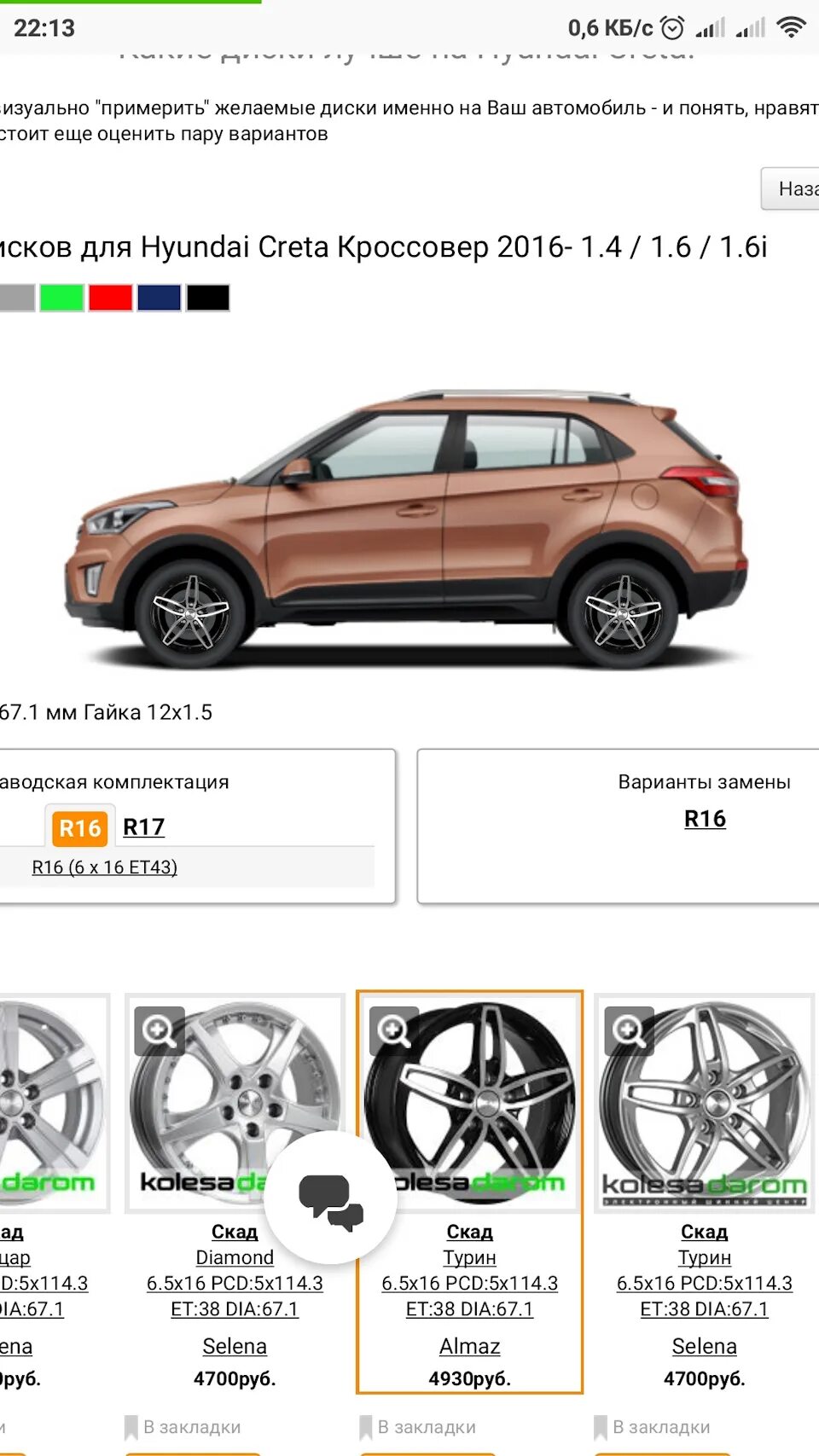Zoom the Скад Diamond wheel image
The width and height of the screenshot is (819, 1456).
point(159,1030)
